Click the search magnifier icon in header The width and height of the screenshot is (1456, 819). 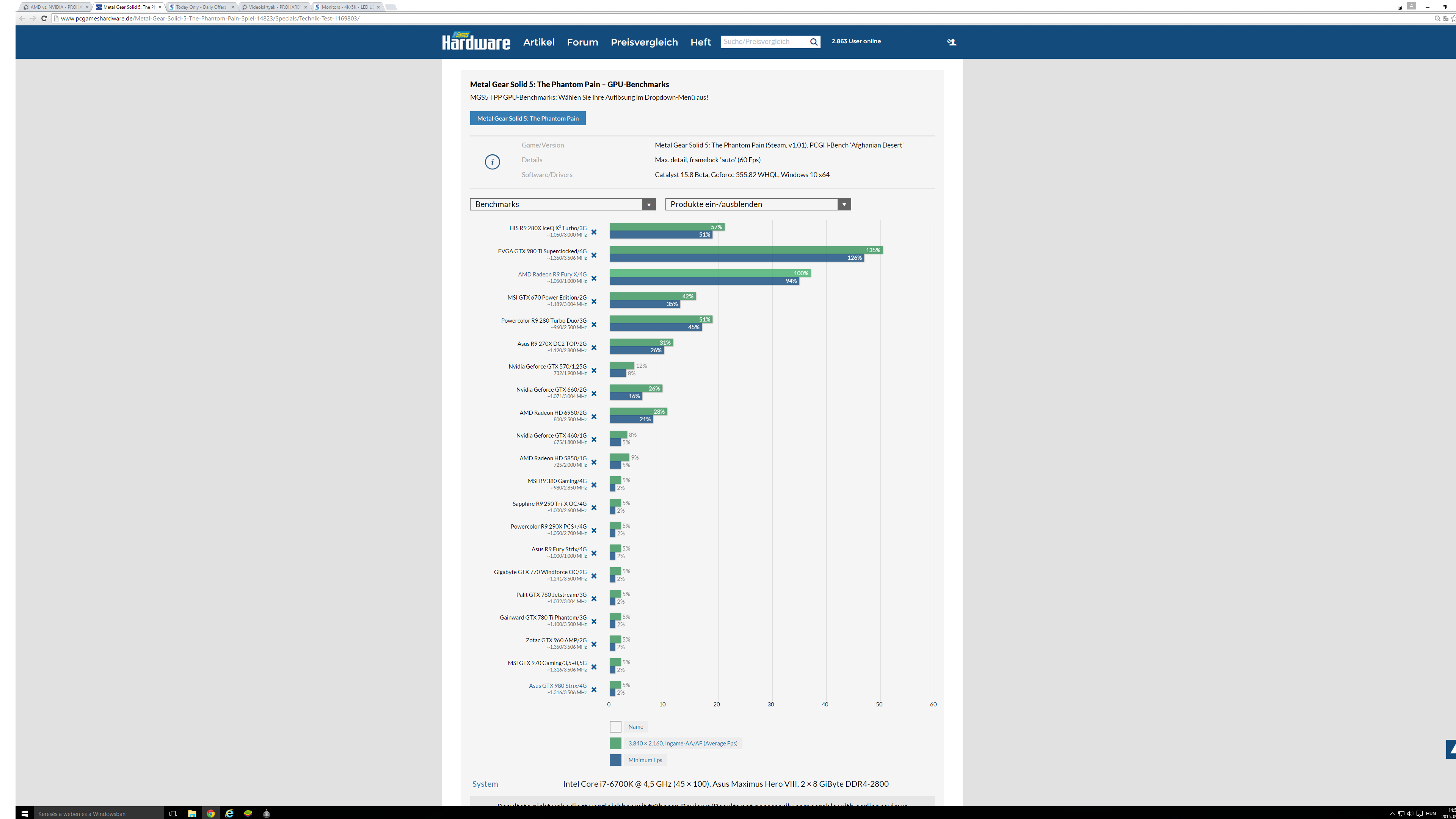pyautogui.click(x=813, y=42)
